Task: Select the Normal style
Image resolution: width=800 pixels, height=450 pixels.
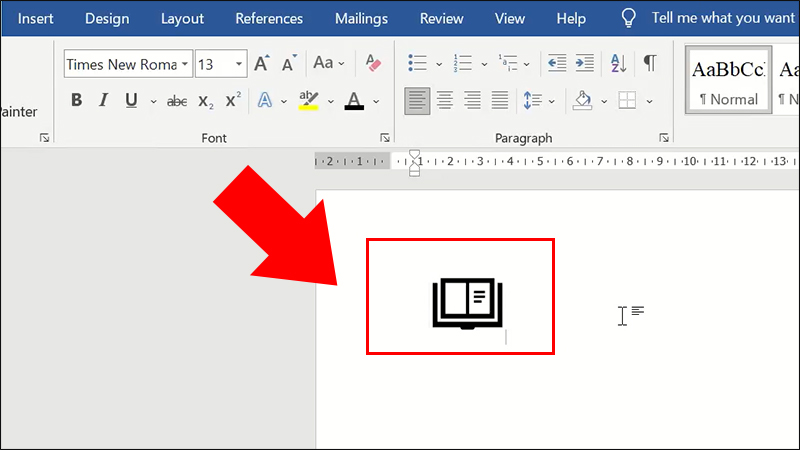Action: point(728,80)
